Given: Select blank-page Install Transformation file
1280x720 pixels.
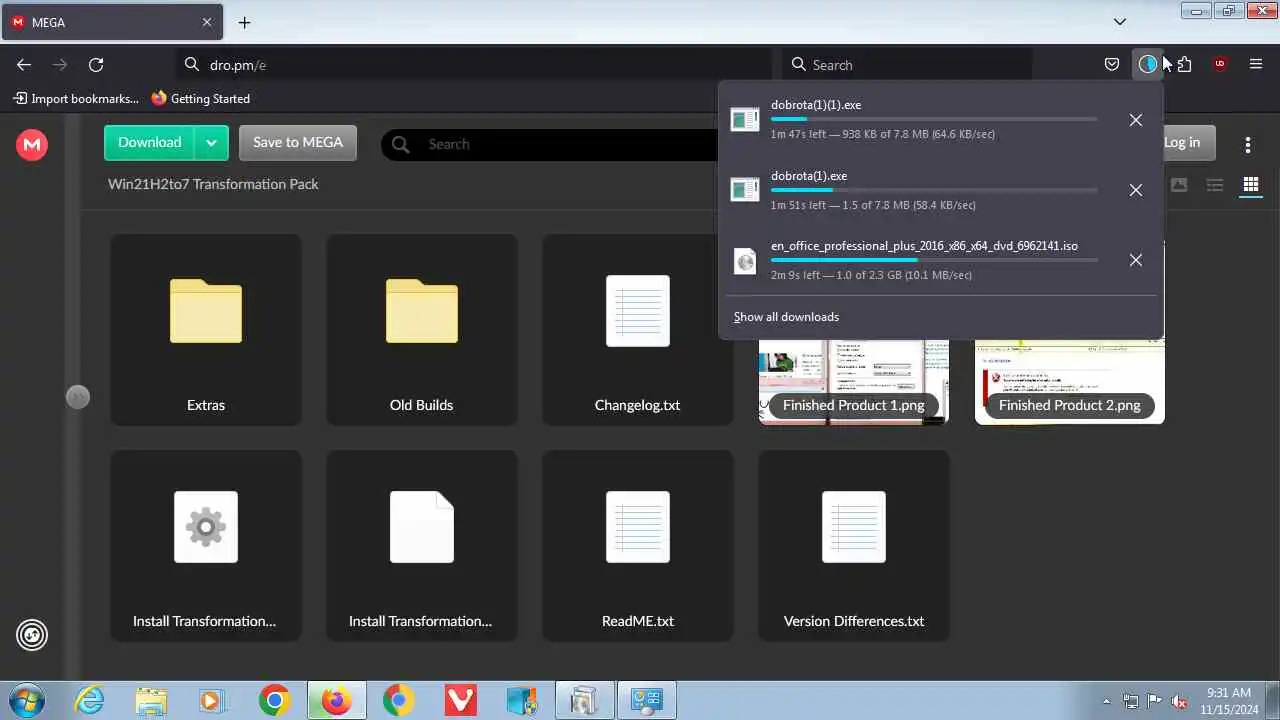Looking at the screenshot, I should click(x=422, y=546).
